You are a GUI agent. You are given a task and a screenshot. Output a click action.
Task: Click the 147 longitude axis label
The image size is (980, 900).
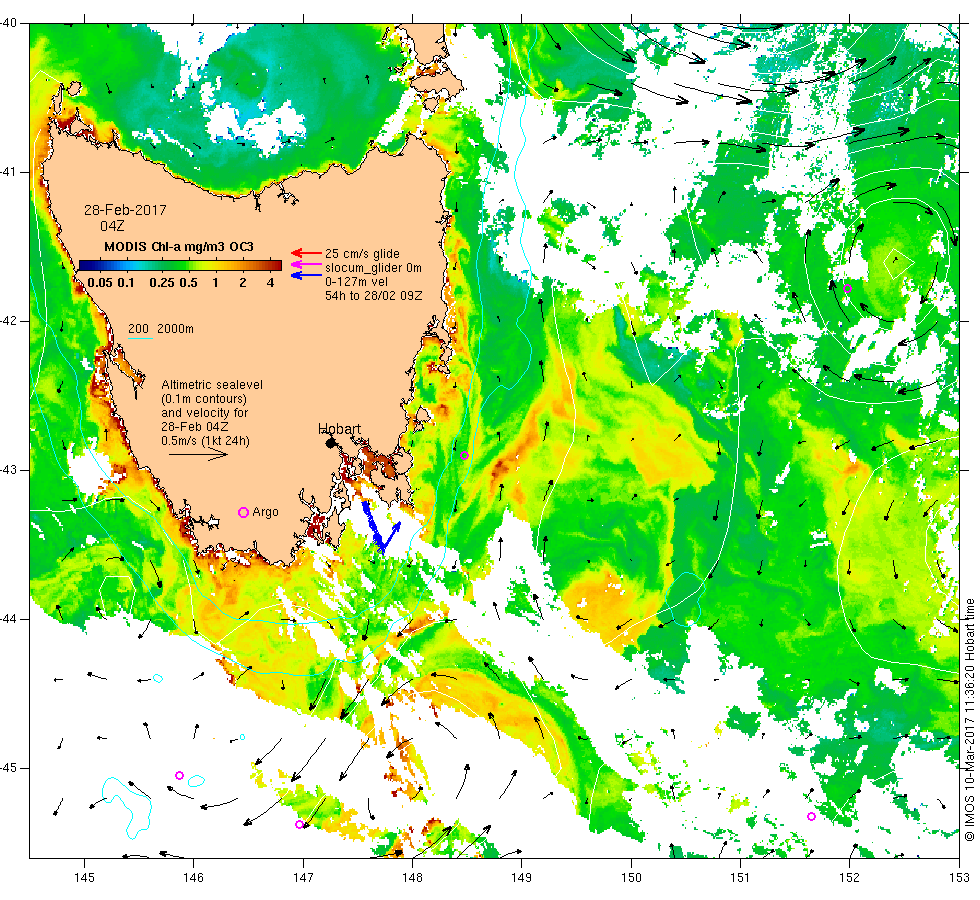[303, 878]
